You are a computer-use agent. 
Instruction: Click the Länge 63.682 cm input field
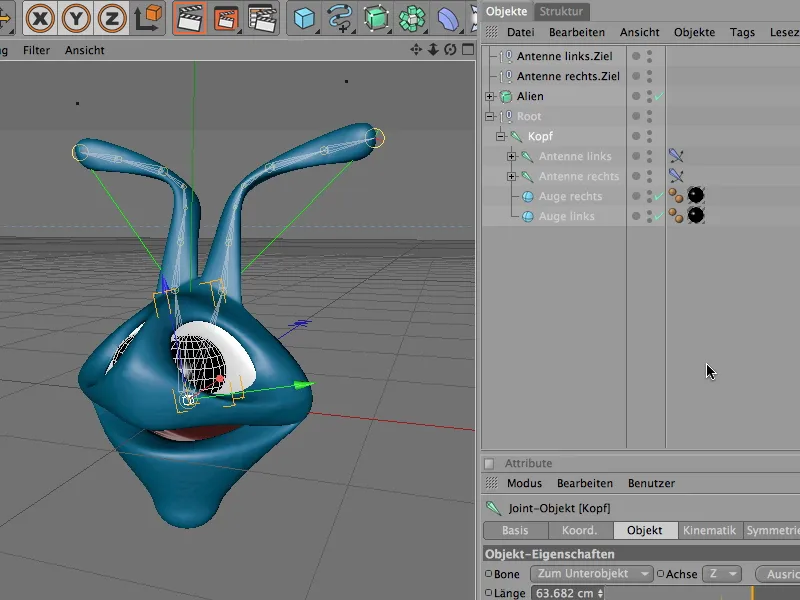pyautogui.click(x=564, y=593)
